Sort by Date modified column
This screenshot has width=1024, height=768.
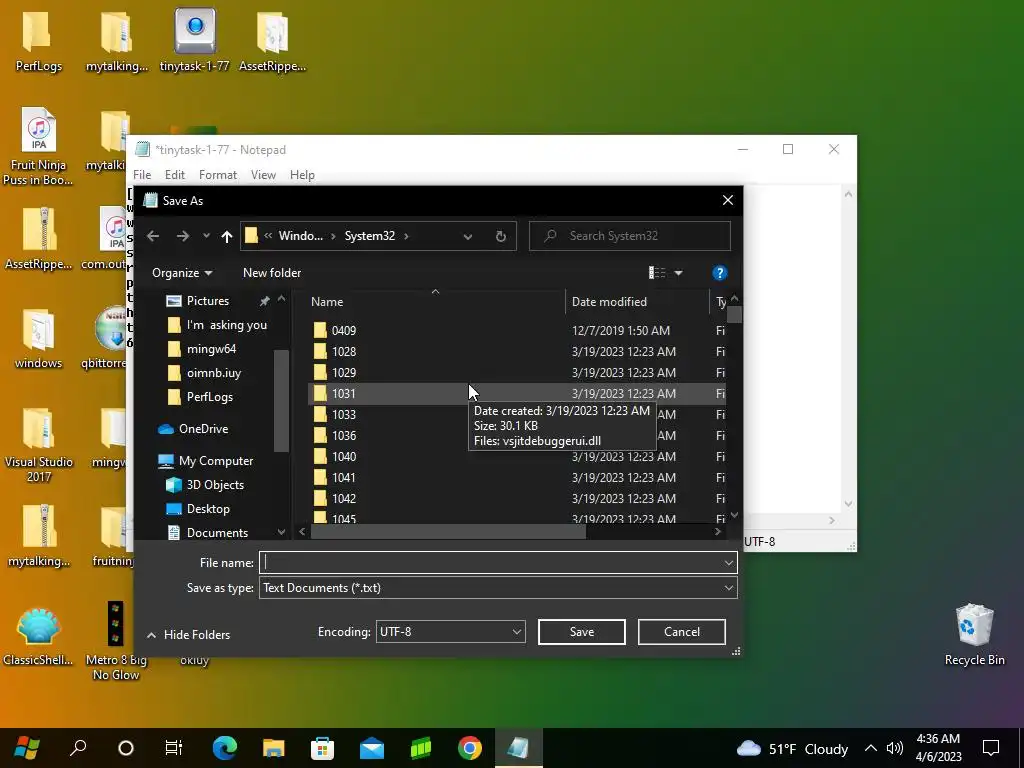coord(609,302)
